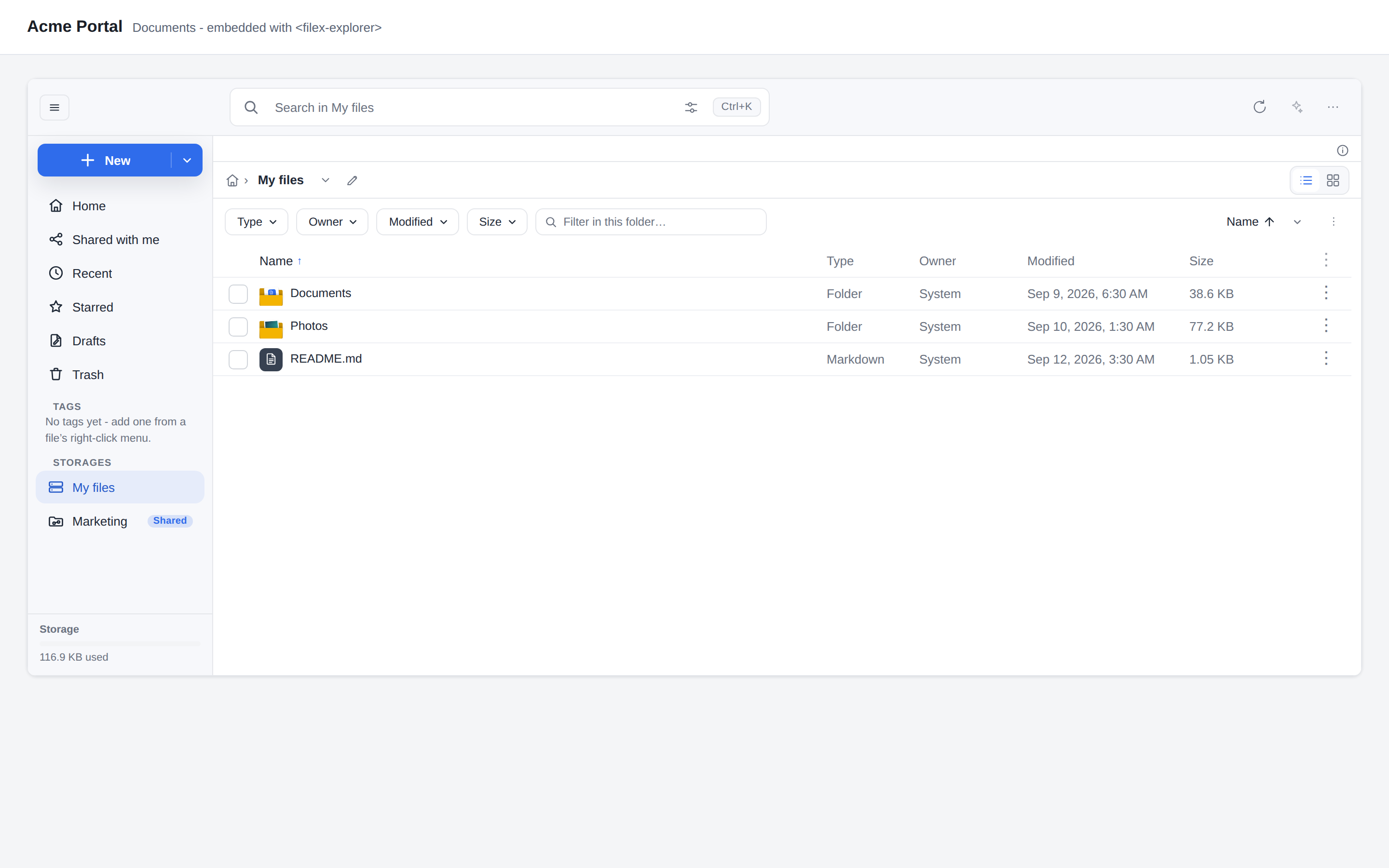
Task: Switch to grid view
Action: tap(1333, 180)
